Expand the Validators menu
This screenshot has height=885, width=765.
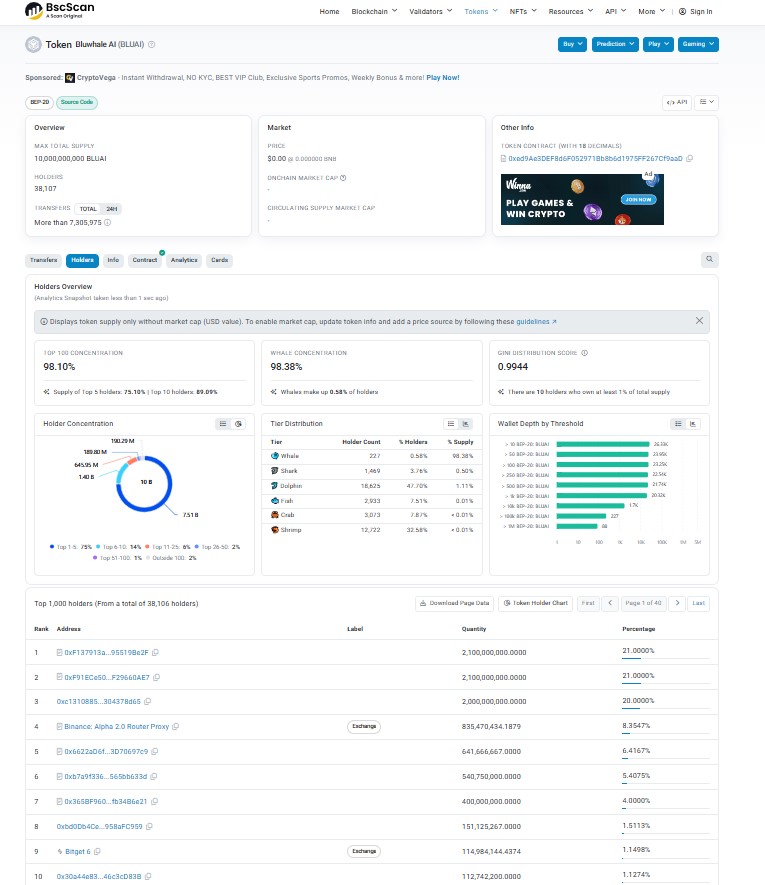(431, 11)
